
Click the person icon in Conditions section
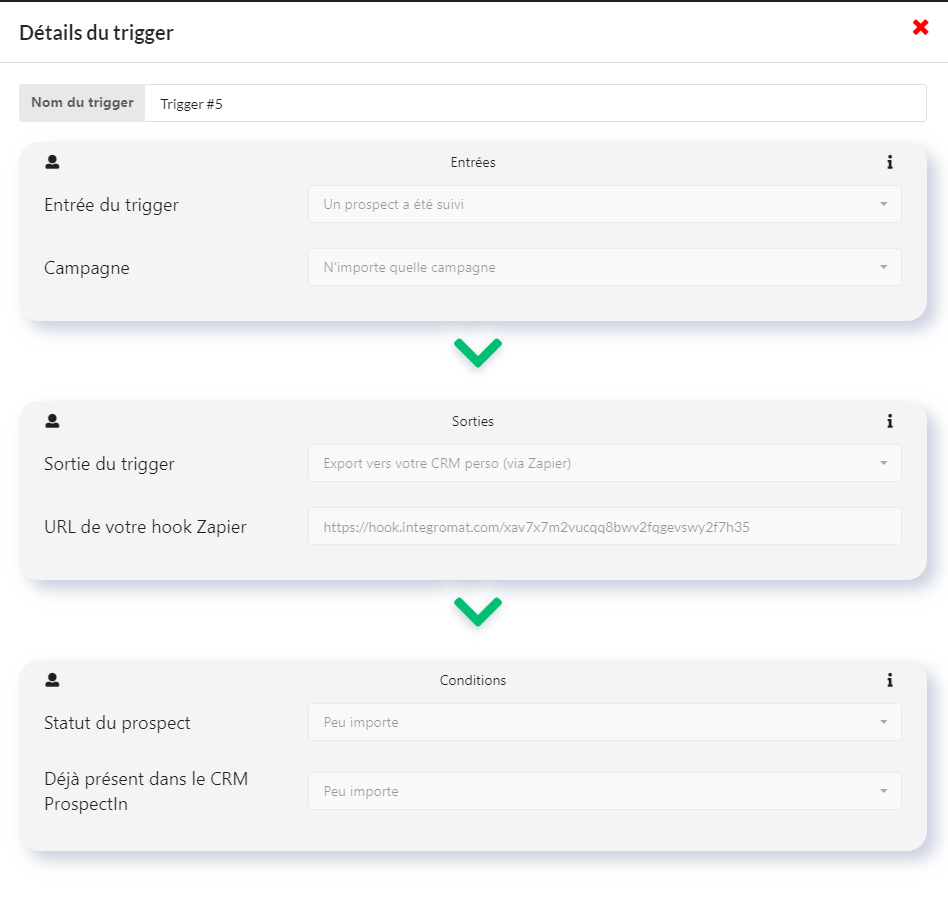52,680
